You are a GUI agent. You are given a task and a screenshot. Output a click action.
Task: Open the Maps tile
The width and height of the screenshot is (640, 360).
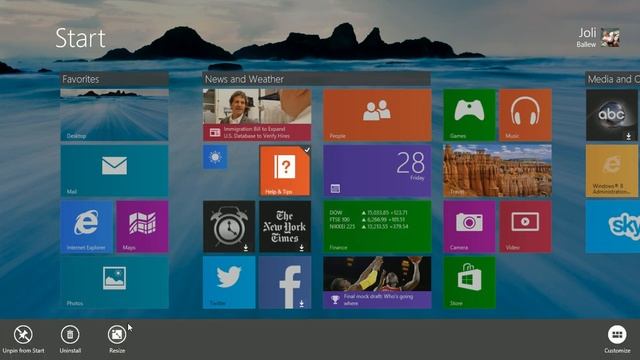click(142, 227)
